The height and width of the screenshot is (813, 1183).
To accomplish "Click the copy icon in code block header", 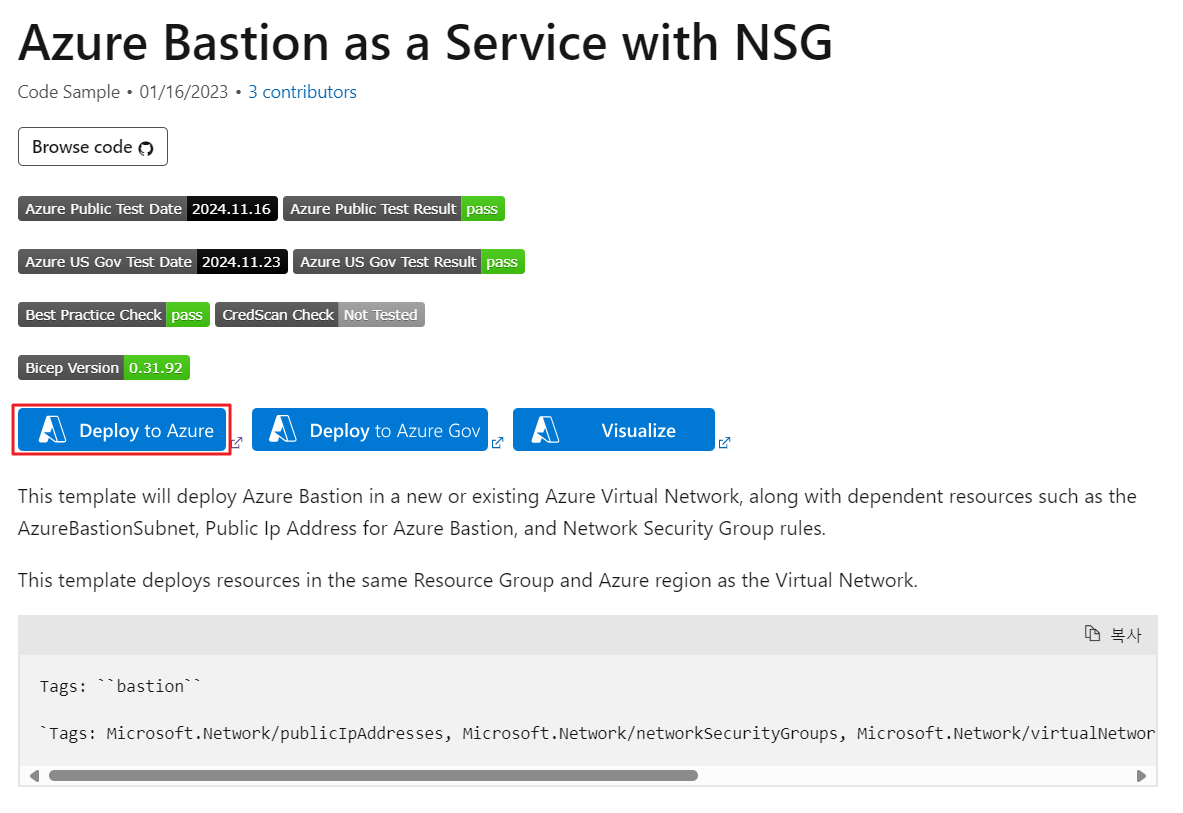I will tap(1092, 634).
